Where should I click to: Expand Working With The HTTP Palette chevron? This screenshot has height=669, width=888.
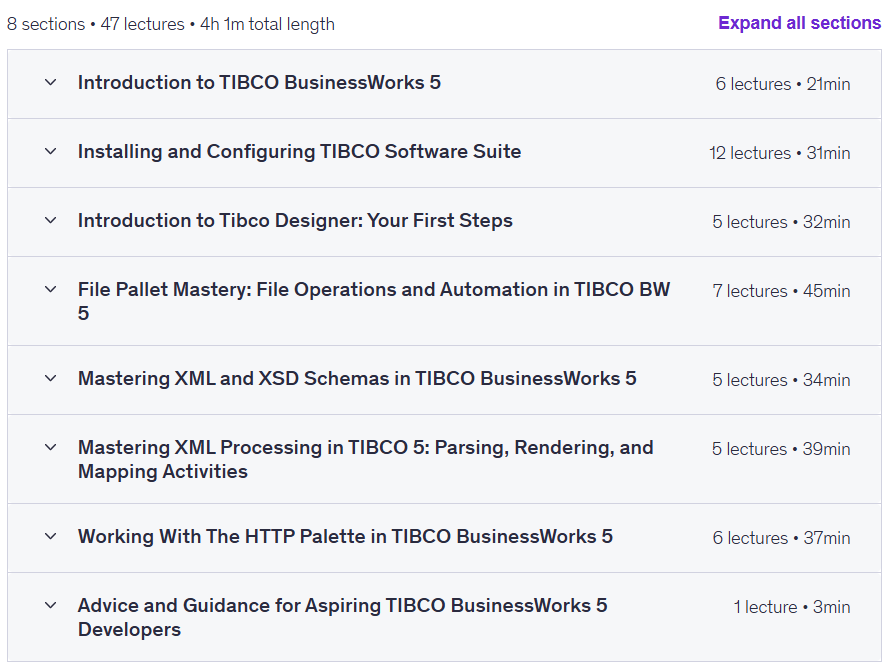(x=50, y=537)
